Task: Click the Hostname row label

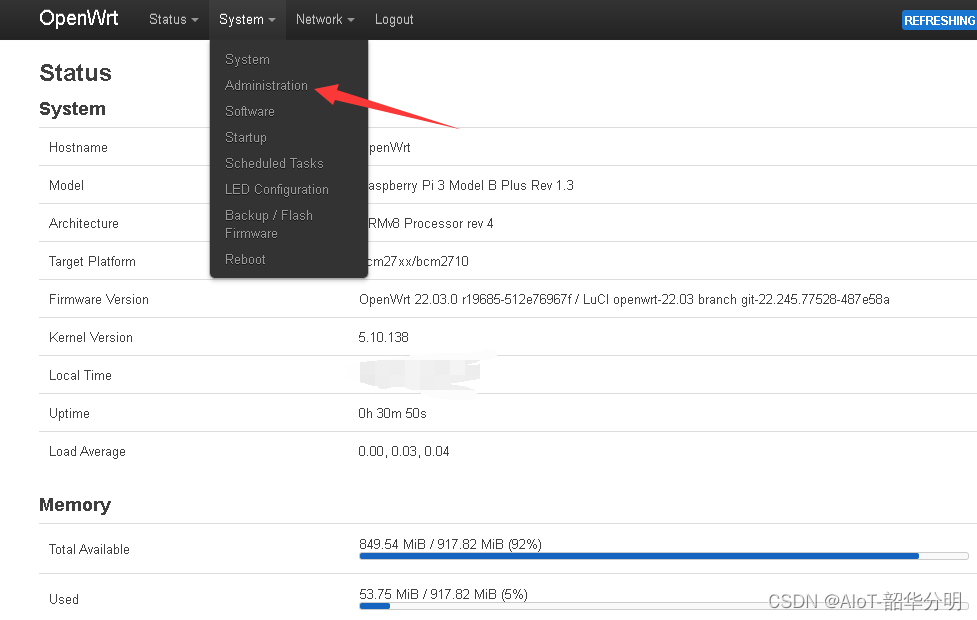Action: 78,148
